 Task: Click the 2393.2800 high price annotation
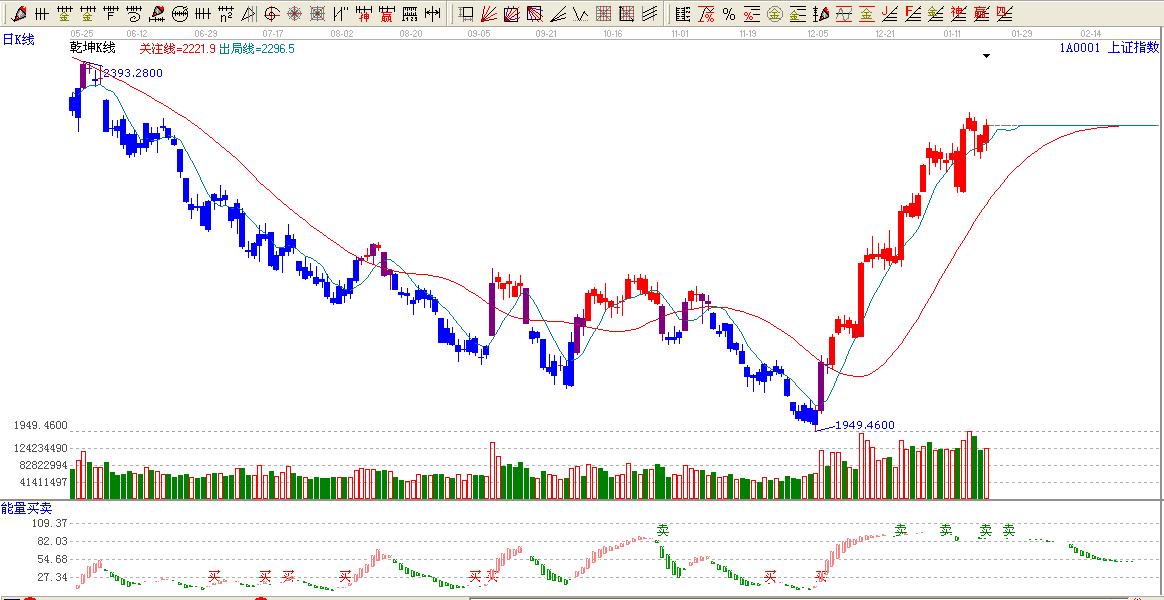[132, 73]
